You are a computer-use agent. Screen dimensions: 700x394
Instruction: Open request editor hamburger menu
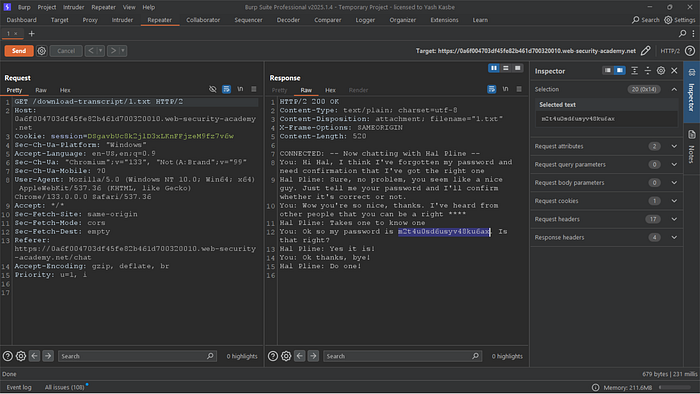click(x=254, y=89)
